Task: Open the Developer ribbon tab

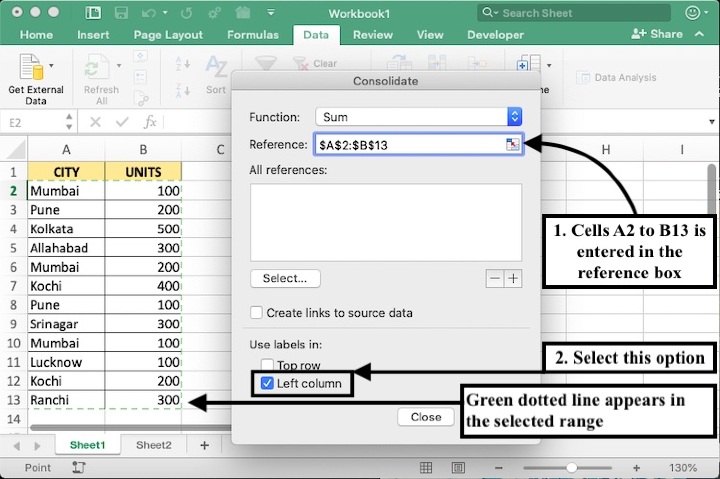Action: tap(495, 34)
